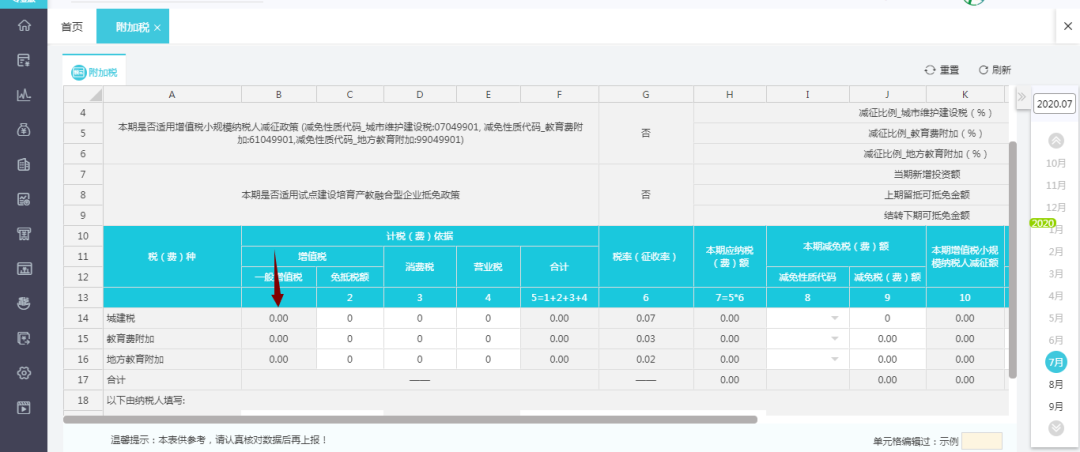Click the 刷新 refresh button

[x=994, y=70]
